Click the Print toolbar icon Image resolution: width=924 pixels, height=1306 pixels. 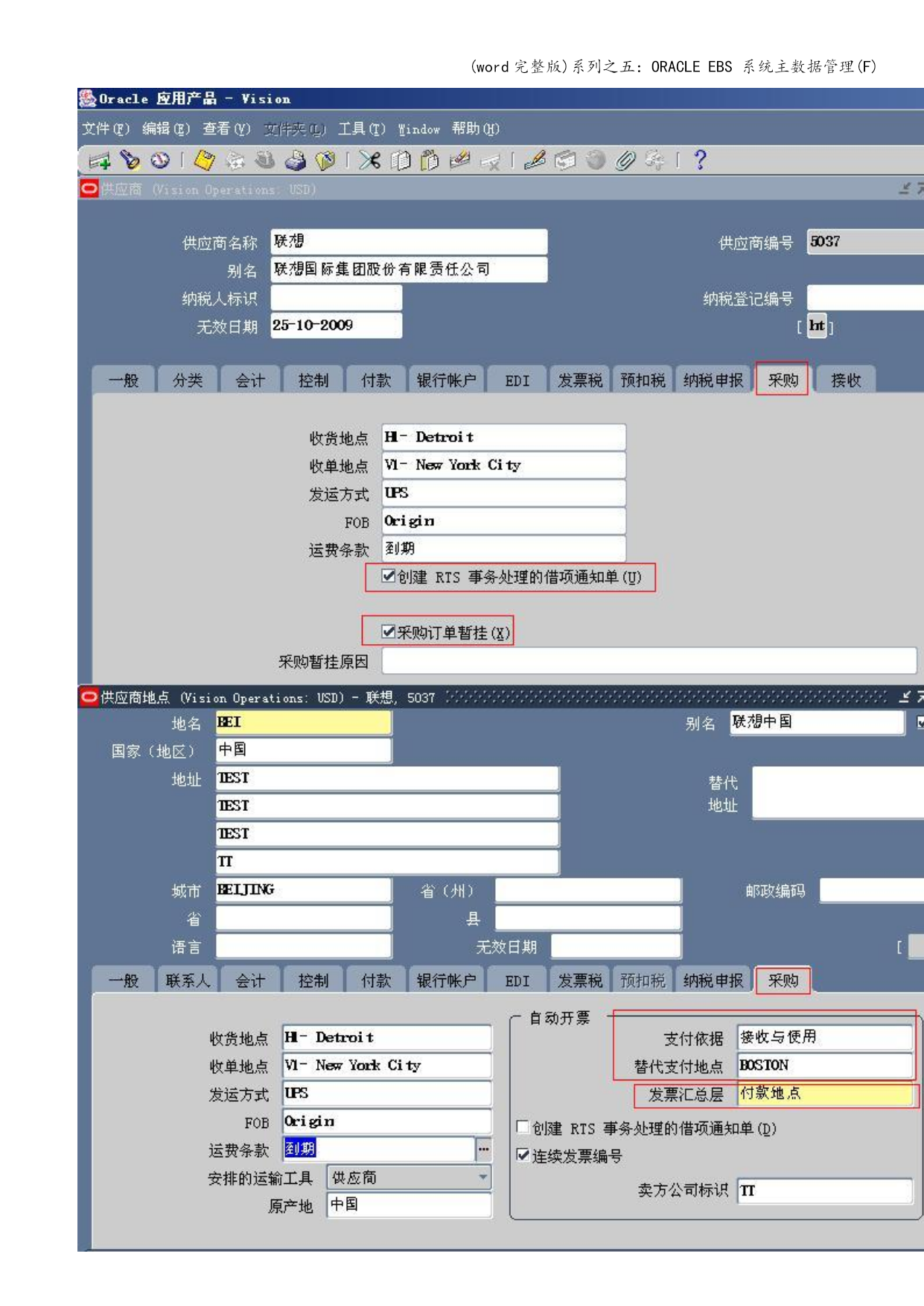(x=296, y=160)
